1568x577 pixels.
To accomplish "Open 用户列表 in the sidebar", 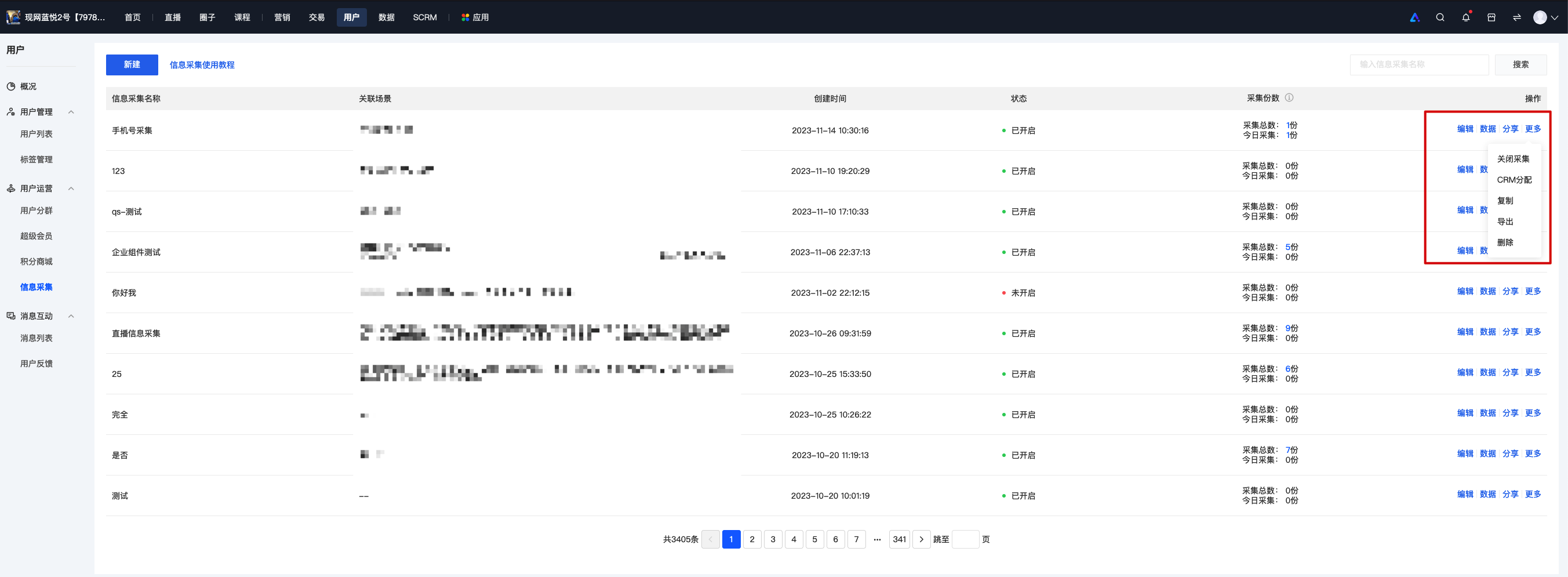I will click(37, 134).
